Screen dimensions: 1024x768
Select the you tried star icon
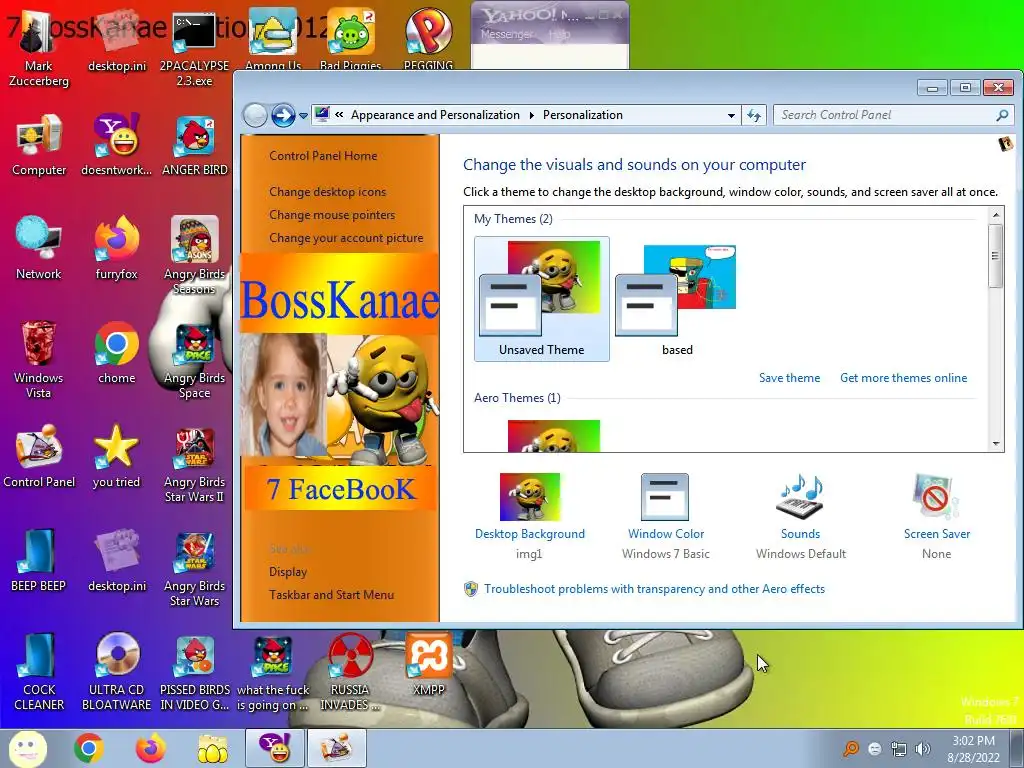(116, 456)
